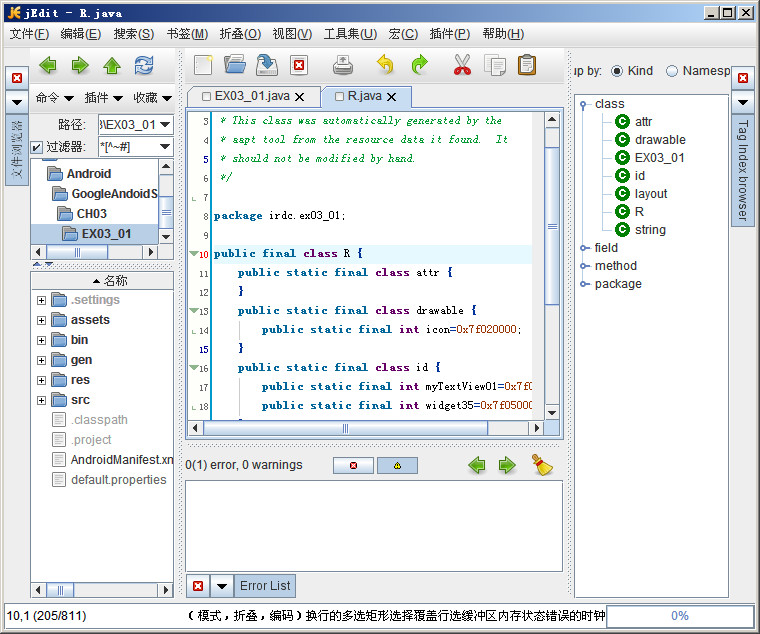Expand the method node in tag browser
The width and height of the screenshot is (760, 634).
[583, 266]
